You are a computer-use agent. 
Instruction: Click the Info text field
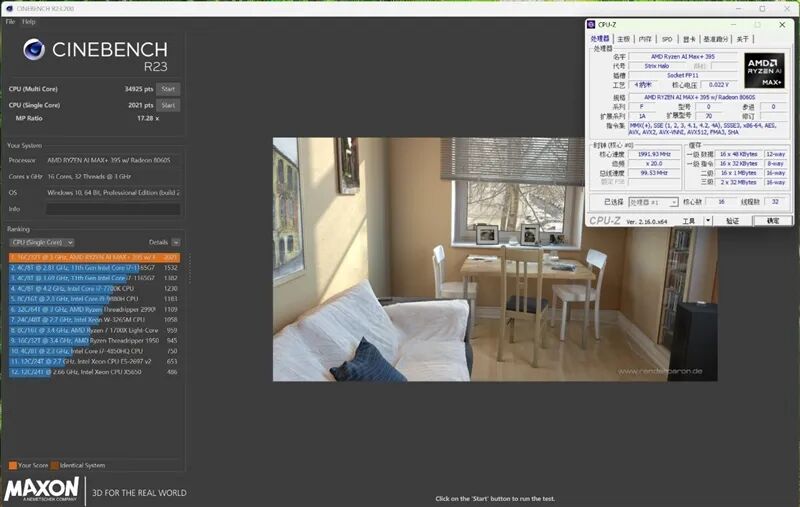113,209
